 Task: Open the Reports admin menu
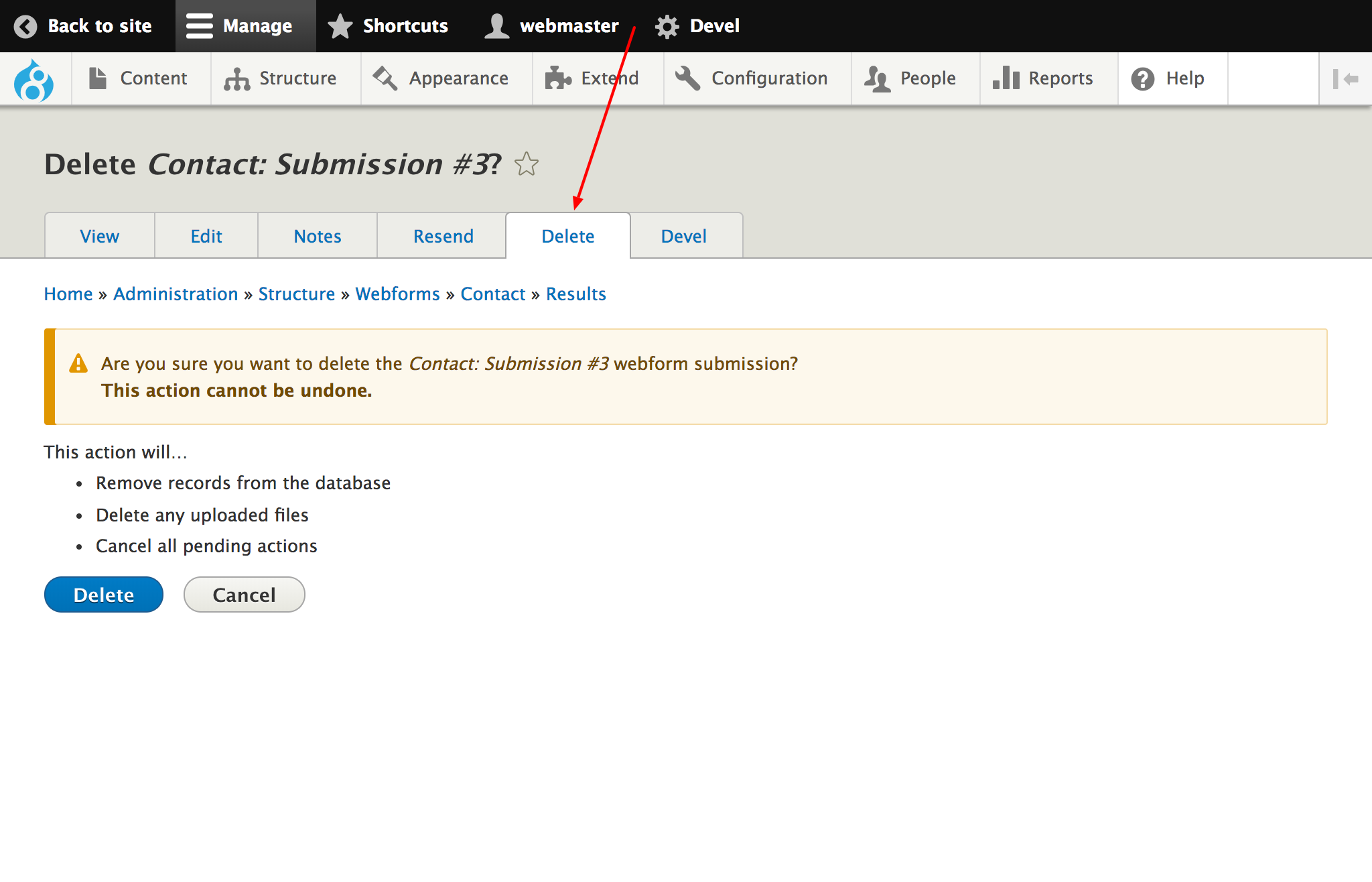tap(1048, 78)
